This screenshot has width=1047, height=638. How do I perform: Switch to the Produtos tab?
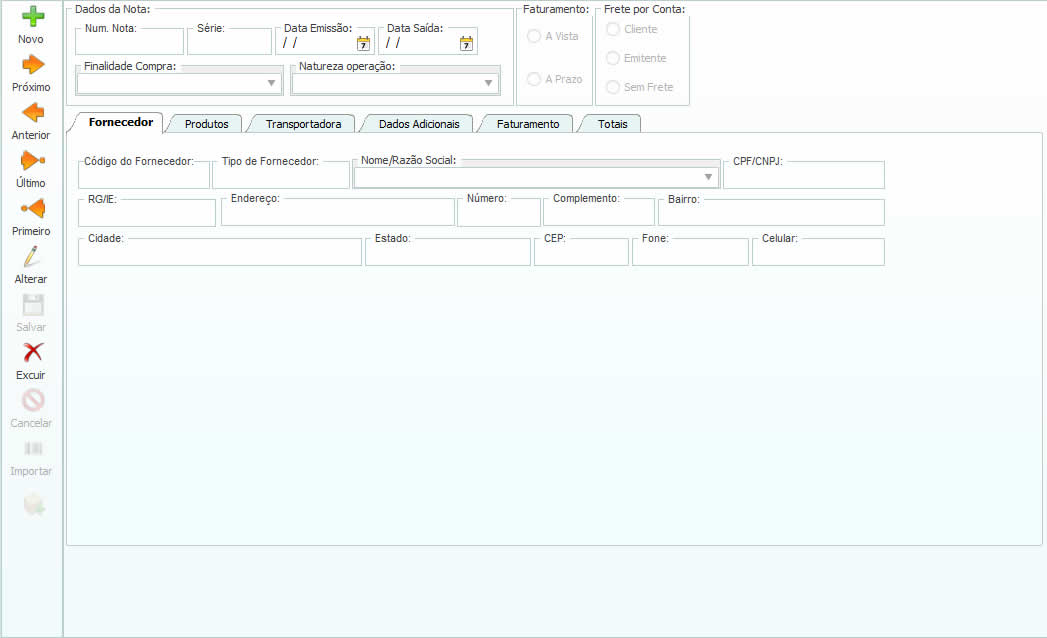tap(206, 124)
